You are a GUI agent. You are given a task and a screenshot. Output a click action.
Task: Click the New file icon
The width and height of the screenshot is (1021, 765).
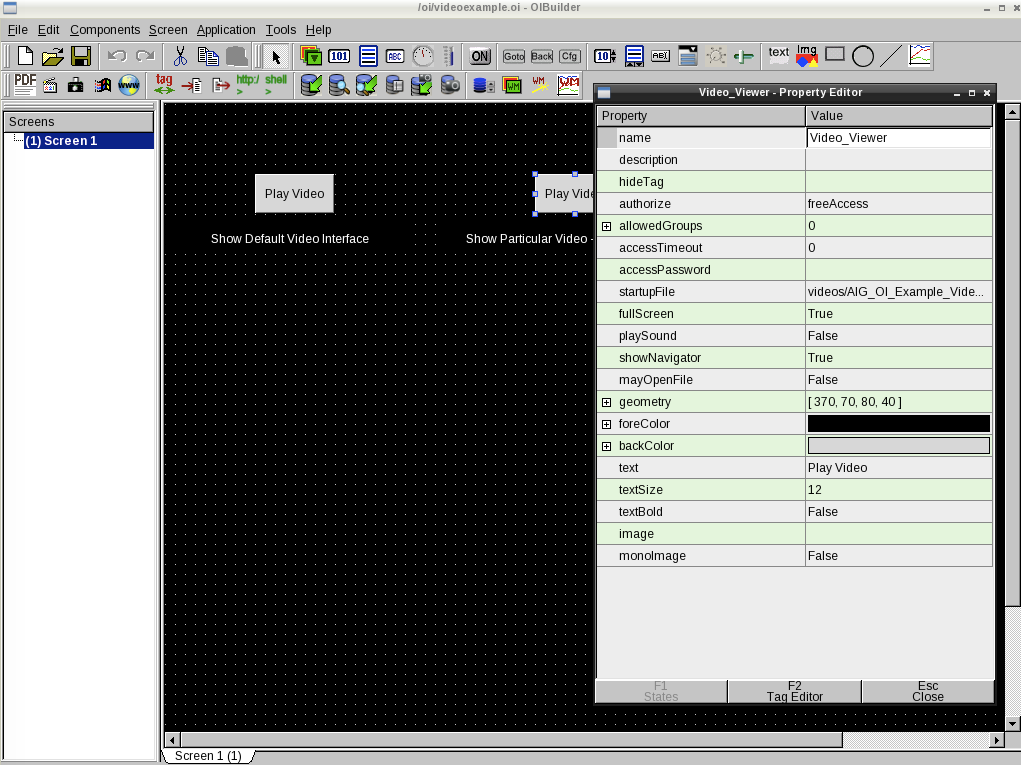(25, 56)
